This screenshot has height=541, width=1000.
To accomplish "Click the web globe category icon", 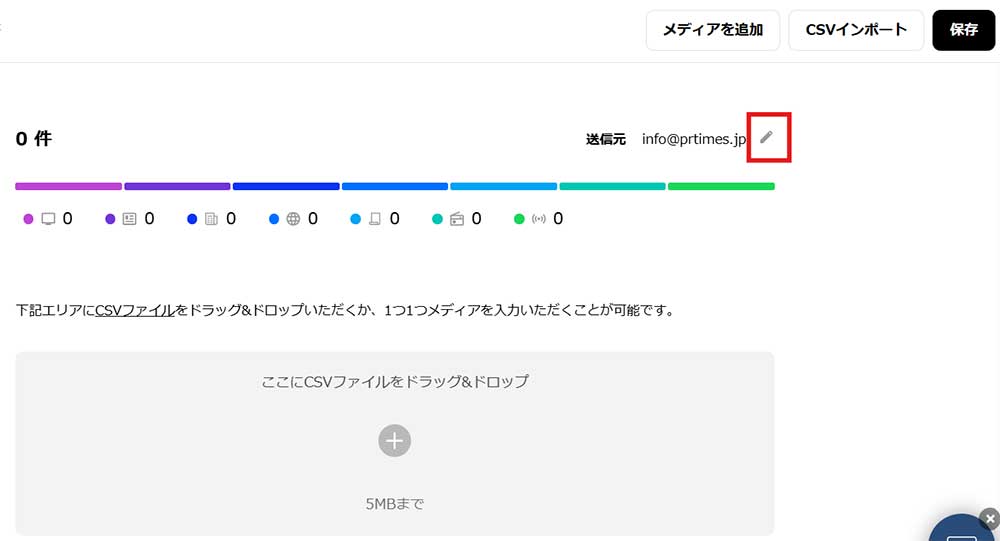I will pyautogui.click(x=293, y=219).
